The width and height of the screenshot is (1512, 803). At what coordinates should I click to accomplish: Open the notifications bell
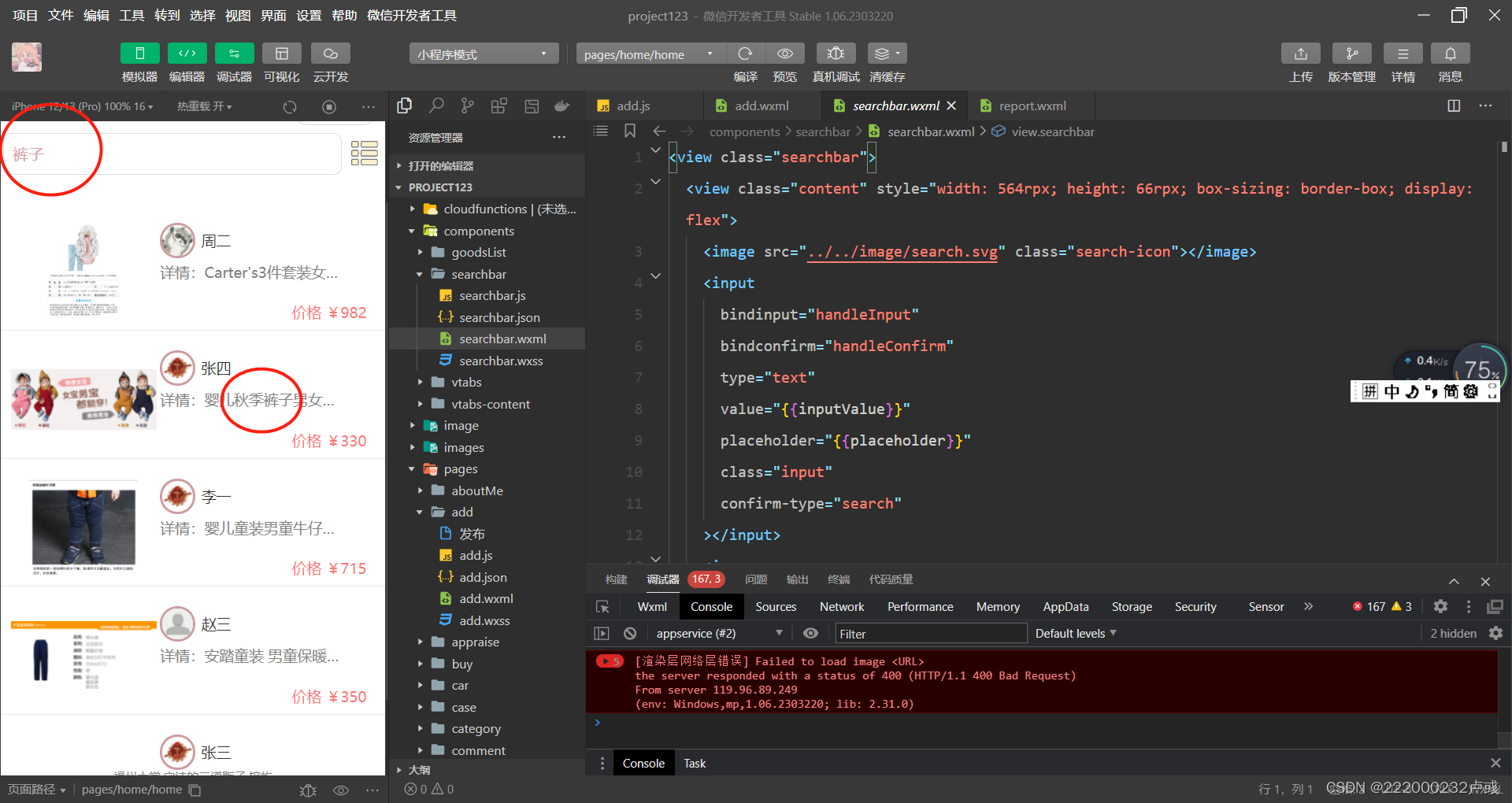tap(1450, 54)
